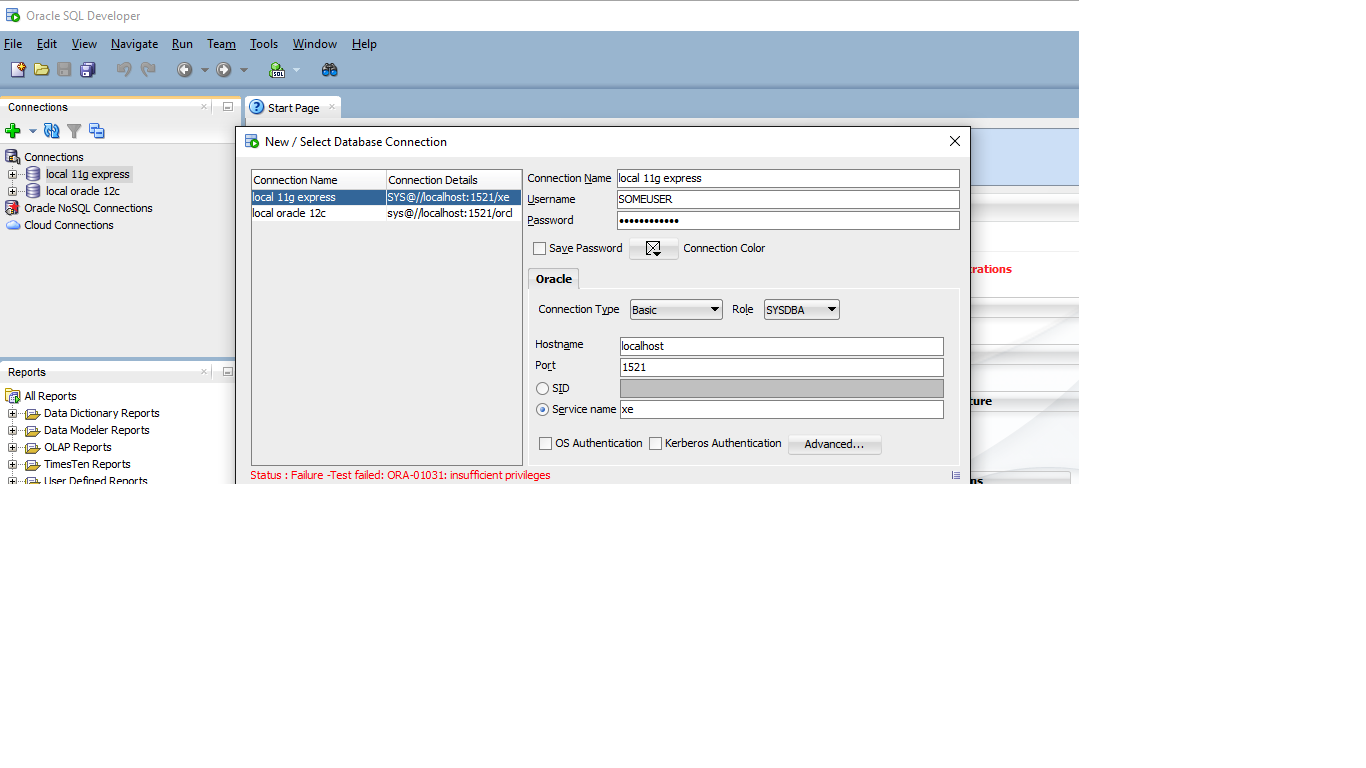Open the File menu
The width and height of the screenshot is (1366, 768).
[x=13, y=44]
